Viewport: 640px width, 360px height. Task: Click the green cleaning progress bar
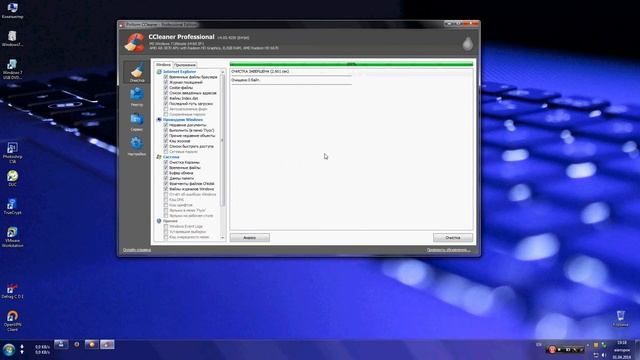tap(351, 64)
